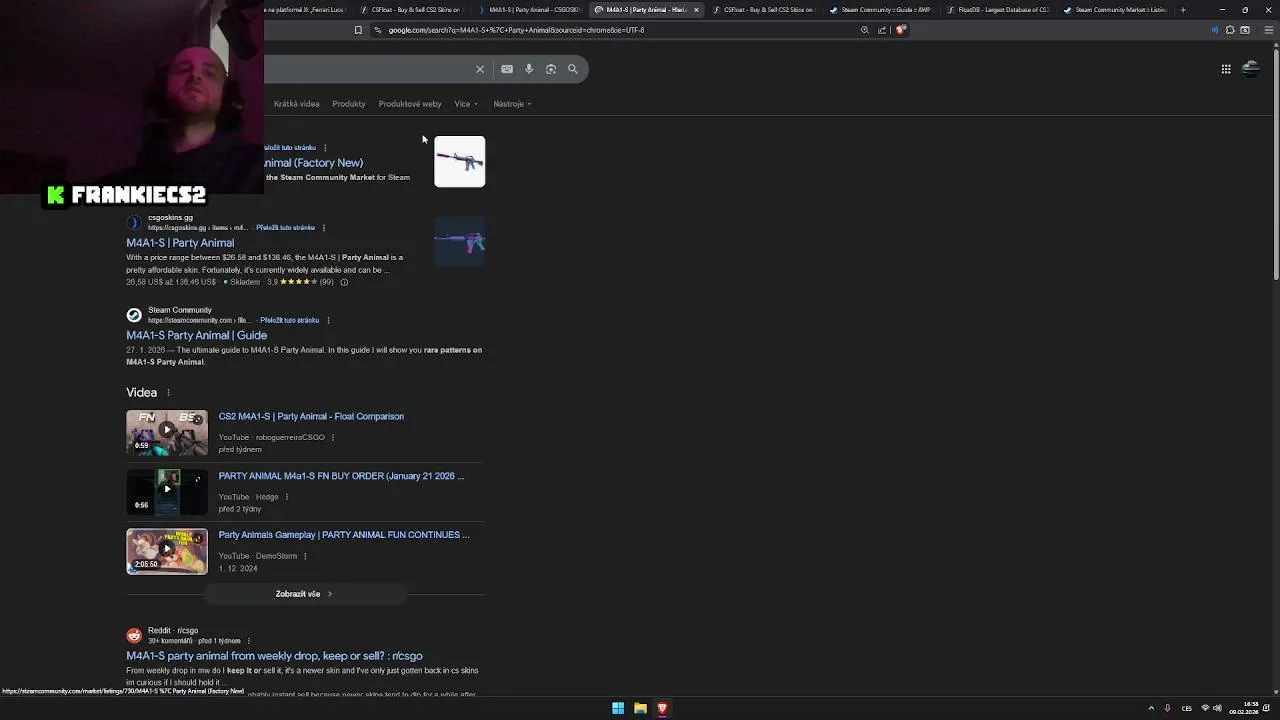This screenshot has height=720, width=1280.
Task: Switch to the Steam Community Guide tab
Action: pyautogui.click(x=880, y=10)
